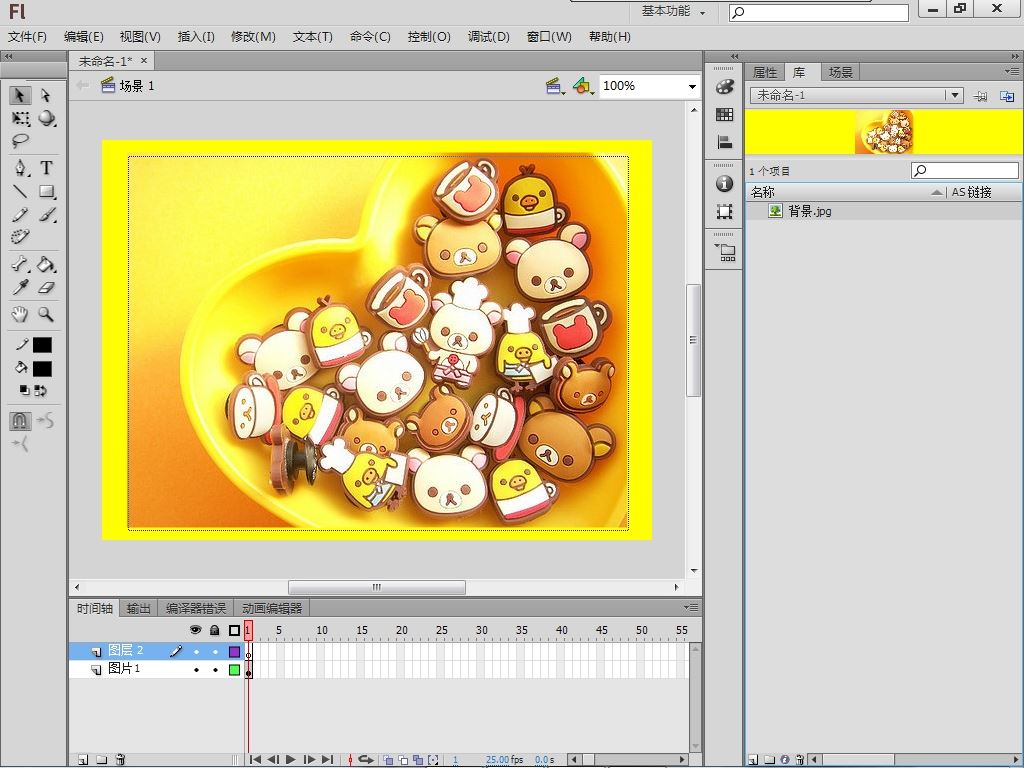The height and width of the screenshot is (768, 1024).
Task: Select the Pencil tool
Action: click(x=20, y=215)
